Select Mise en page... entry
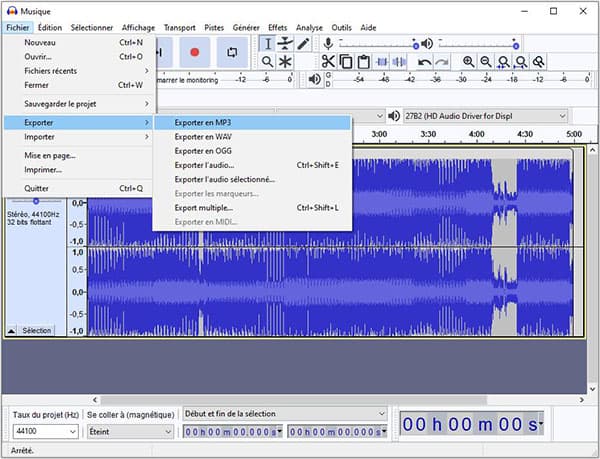The image size is (600, 459). click(x=78, y=155)
